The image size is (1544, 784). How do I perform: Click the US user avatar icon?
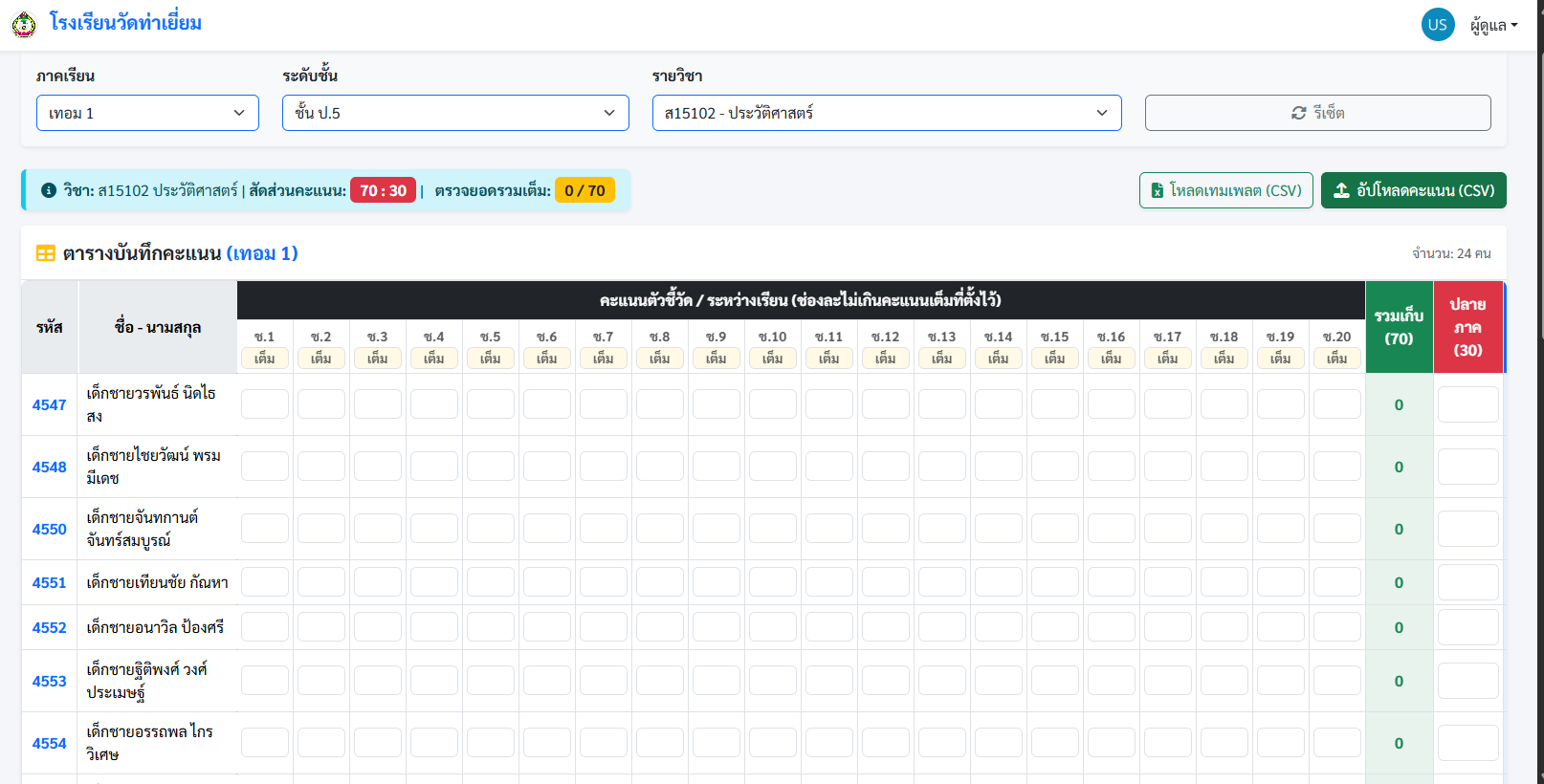[1438, 25]
